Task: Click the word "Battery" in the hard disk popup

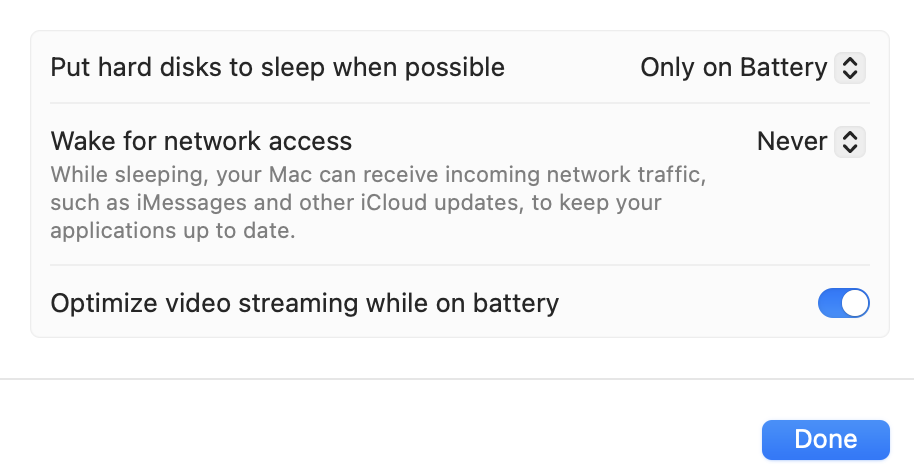Action: [x=783, y=68]
